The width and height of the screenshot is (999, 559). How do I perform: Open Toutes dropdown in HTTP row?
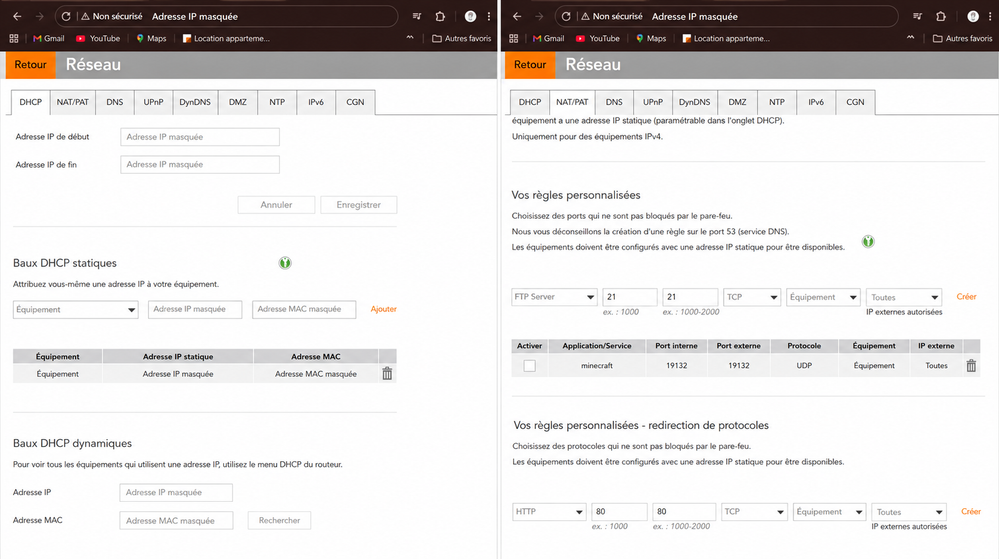point(909,512)
